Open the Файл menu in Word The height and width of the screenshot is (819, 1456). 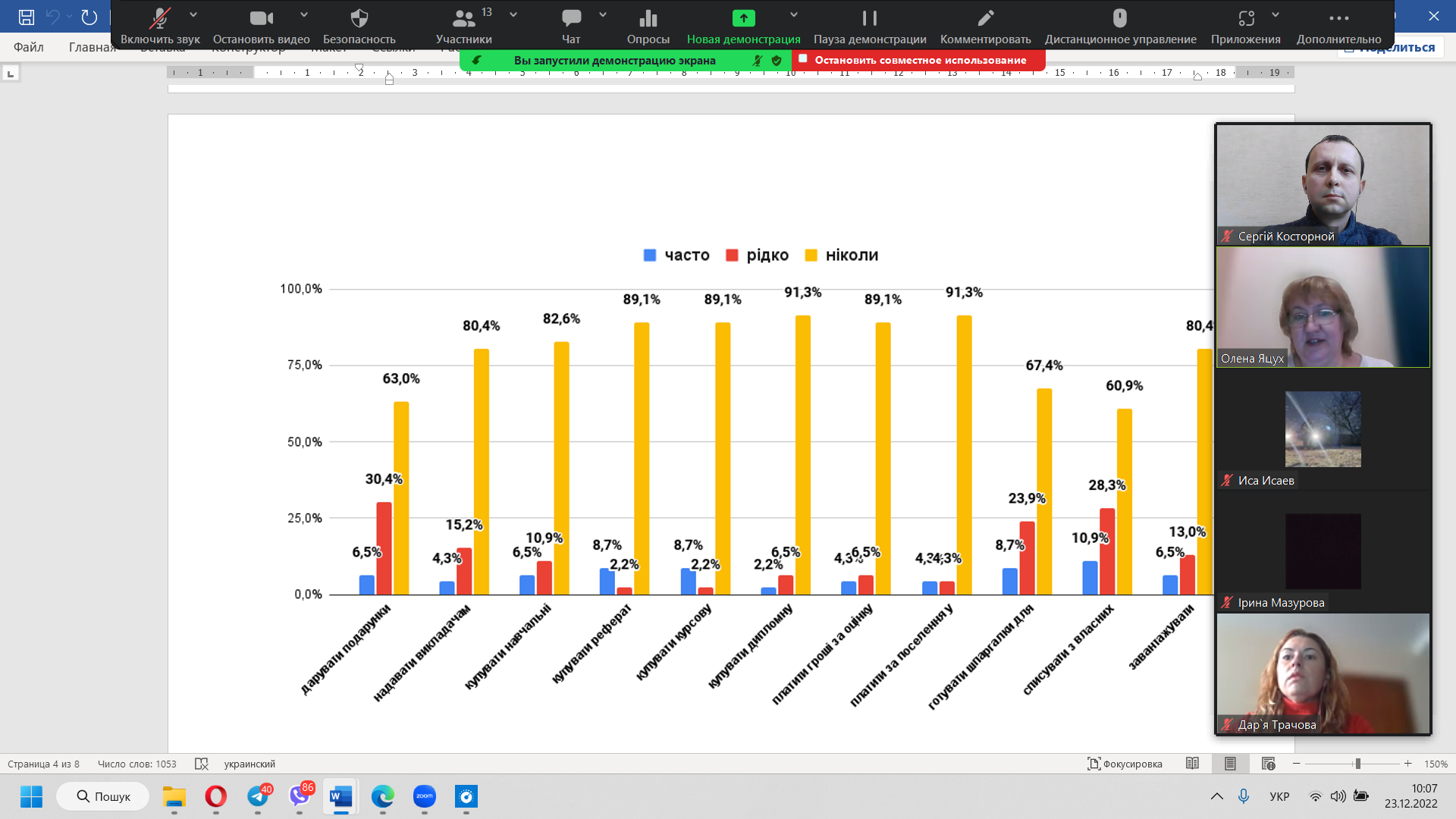click(x=29, y=47)
